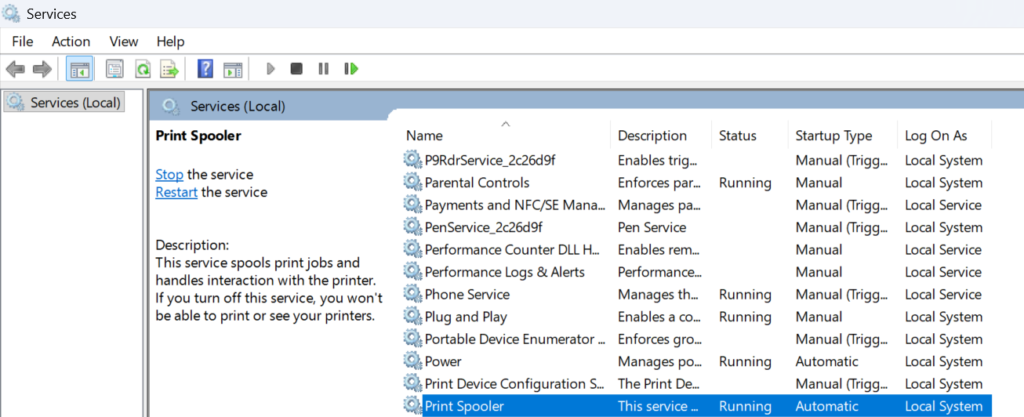Open the Help menu
This screenshot has height=417, width=1024.
[x=170, y=41]
